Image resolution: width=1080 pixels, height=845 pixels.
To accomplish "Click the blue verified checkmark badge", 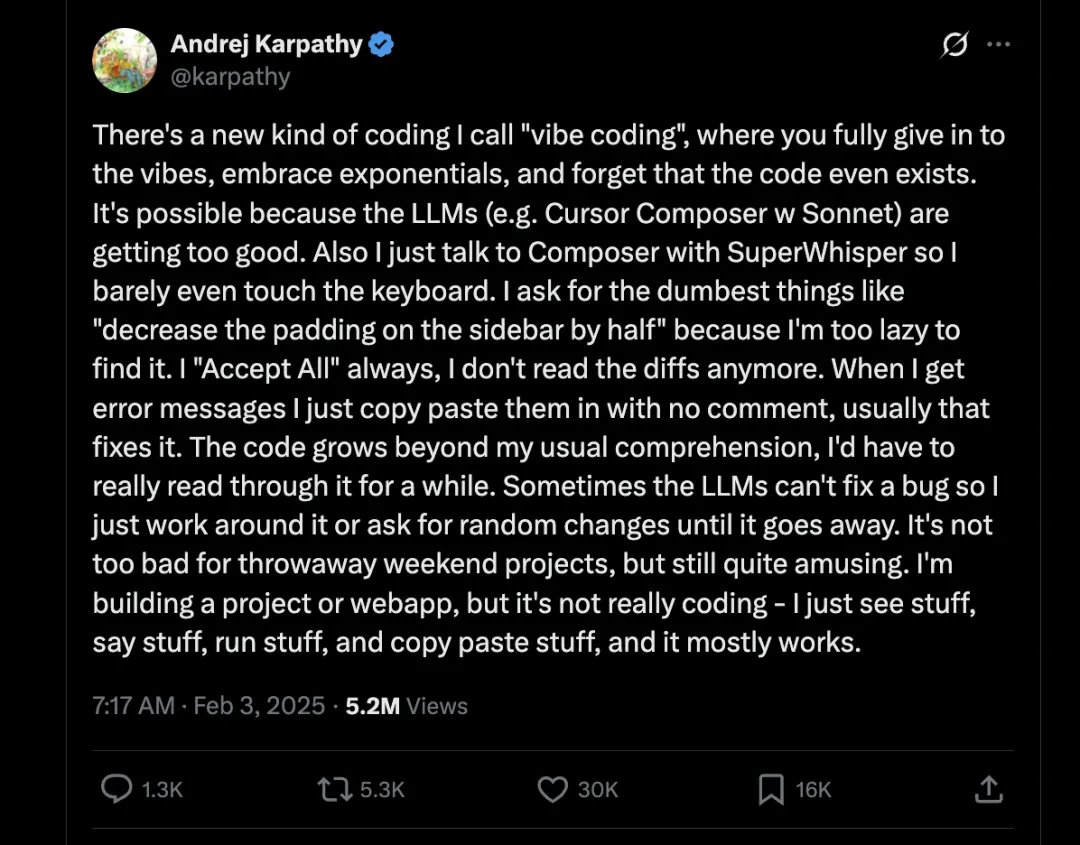I will click(381, 44).
